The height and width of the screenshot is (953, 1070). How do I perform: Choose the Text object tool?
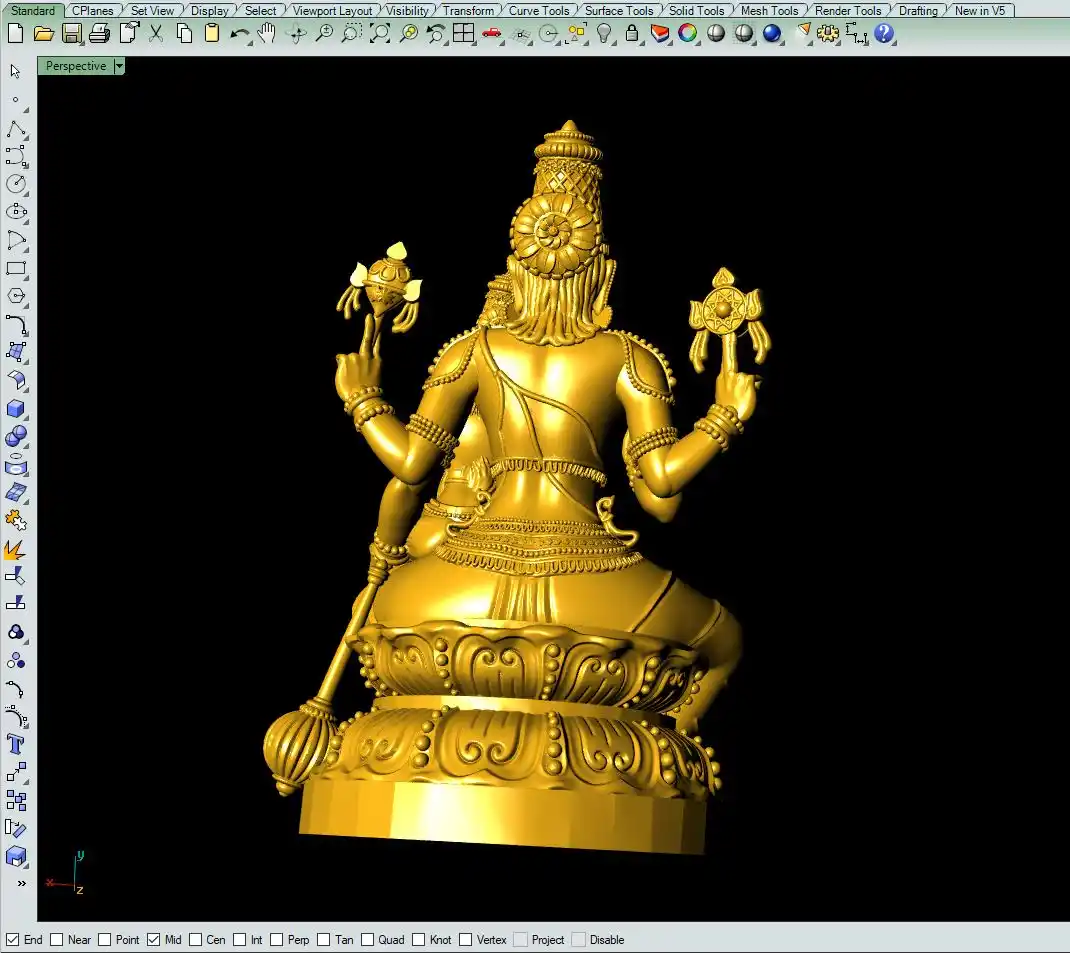coord(16,744)
